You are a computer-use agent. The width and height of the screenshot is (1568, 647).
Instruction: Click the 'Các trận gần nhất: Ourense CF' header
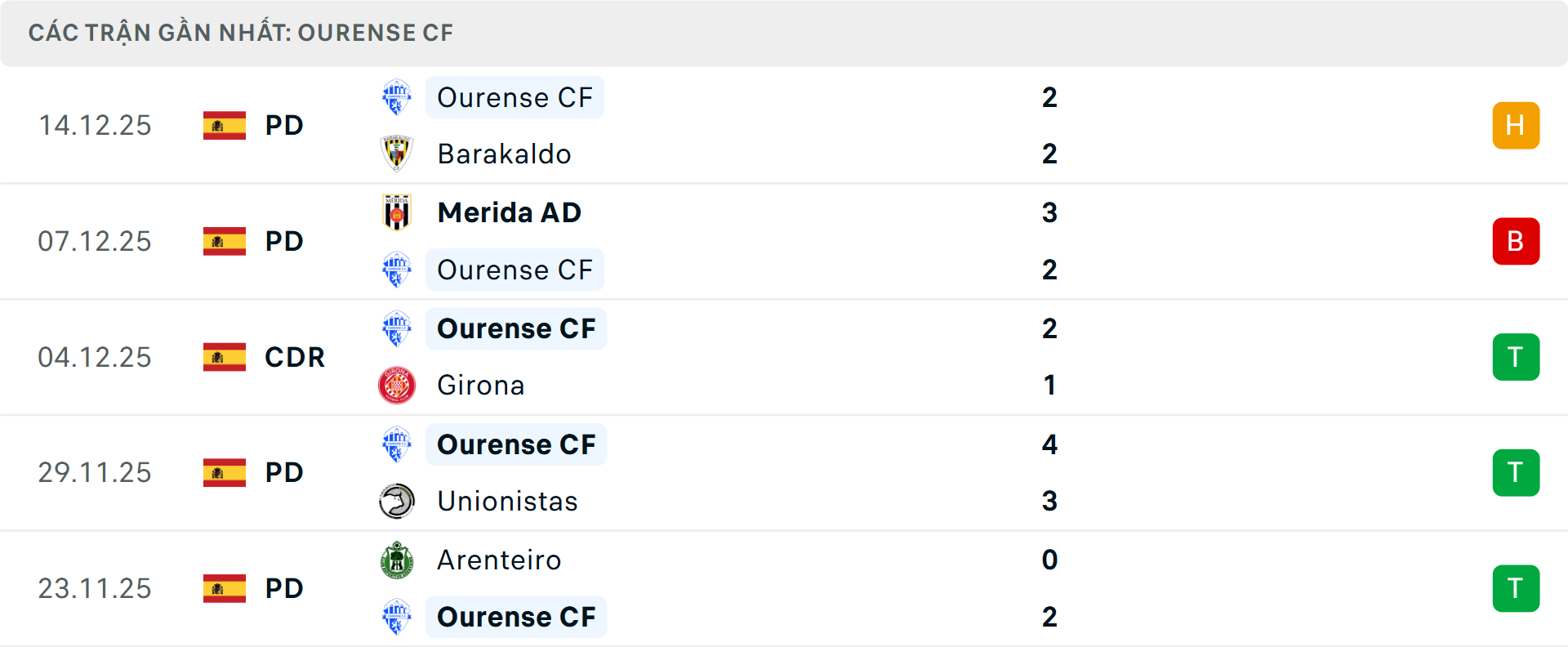coord(241,33)
